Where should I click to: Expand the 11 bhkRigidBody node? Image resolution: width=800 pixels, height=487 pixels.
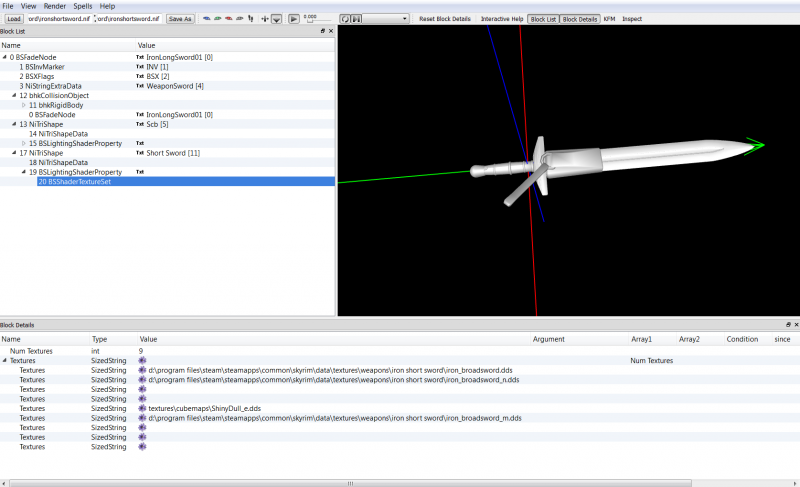[x=24, y=105]
